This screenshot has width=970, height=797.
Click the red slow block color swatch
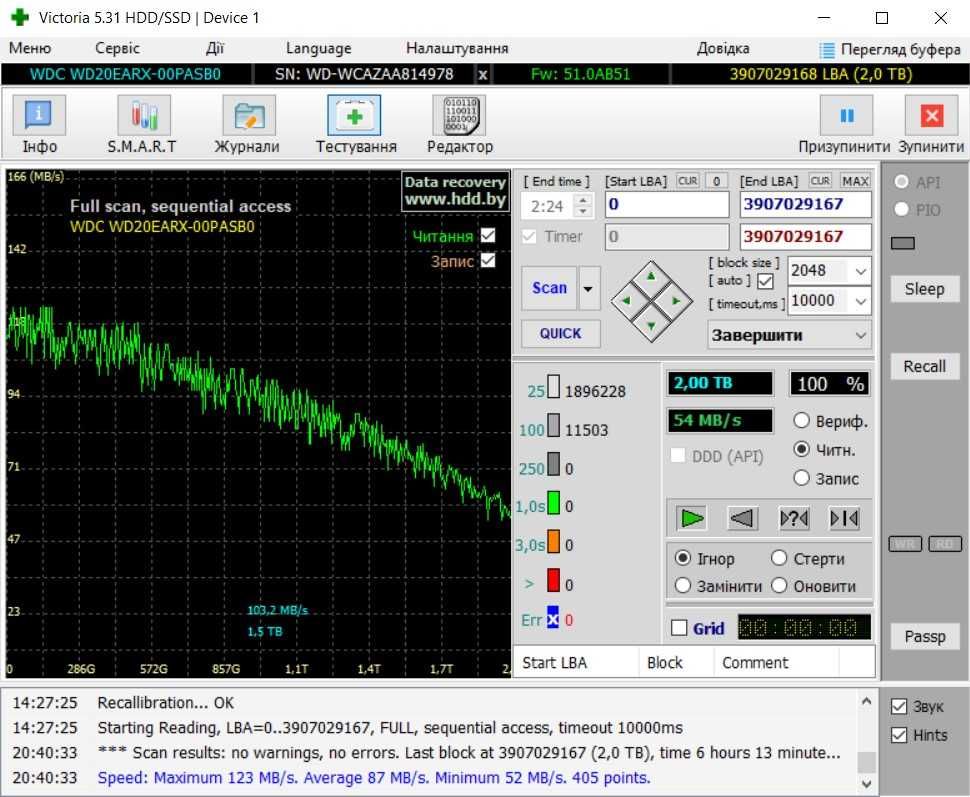pos(554,580)
